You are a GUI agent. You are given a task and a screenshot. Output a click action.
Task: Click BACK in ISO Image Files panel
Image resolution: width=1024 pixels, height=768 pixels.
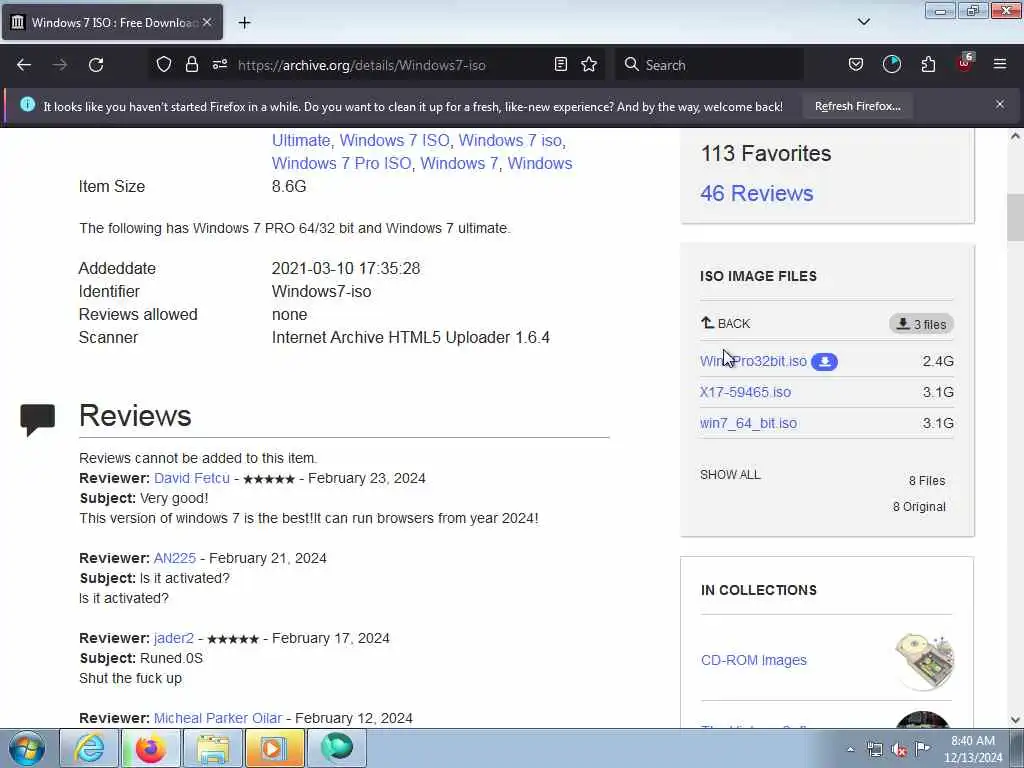pos(726,323)
